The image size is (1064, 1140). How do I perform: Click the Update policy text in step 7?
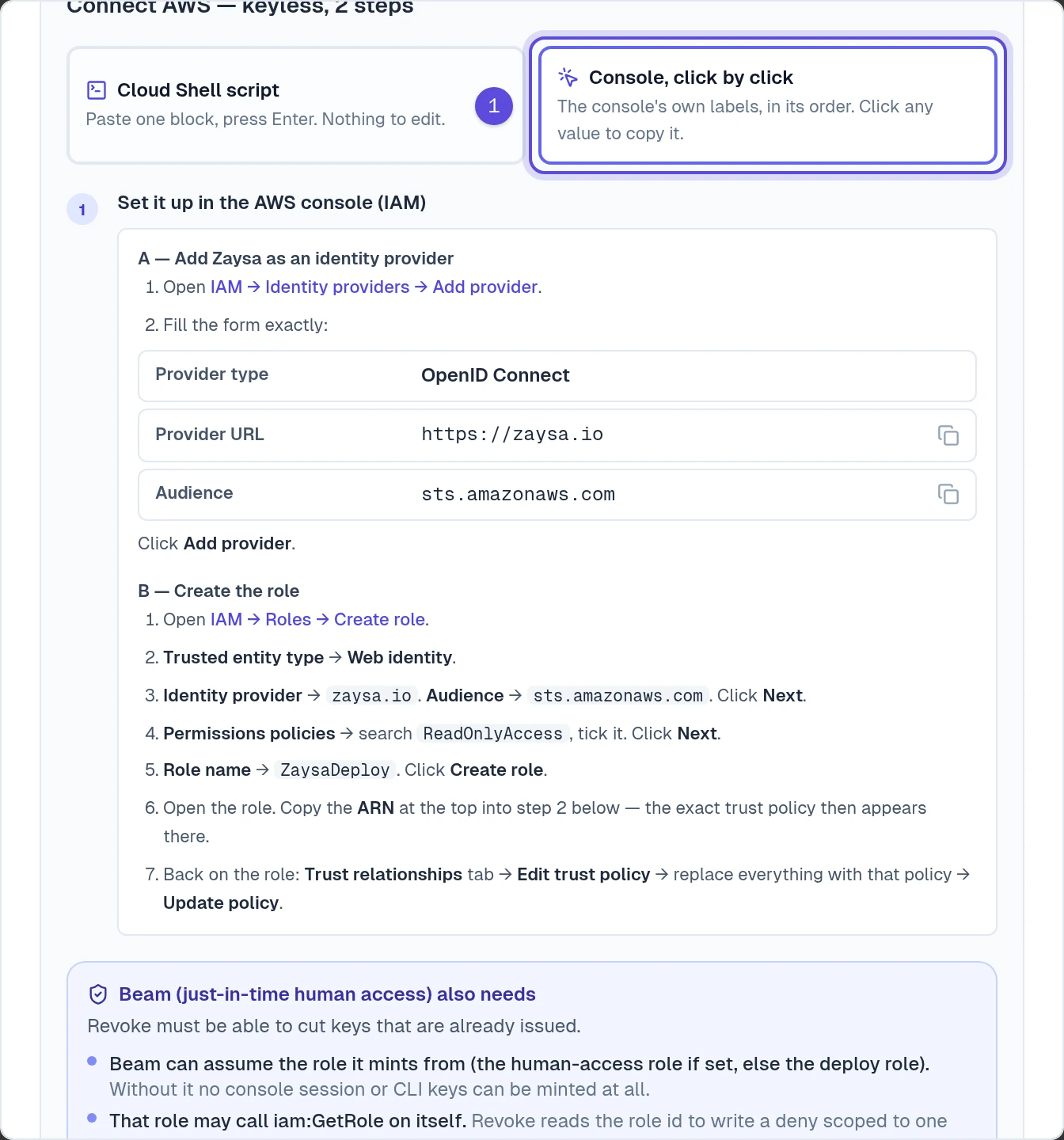click(x=221, y=902)
